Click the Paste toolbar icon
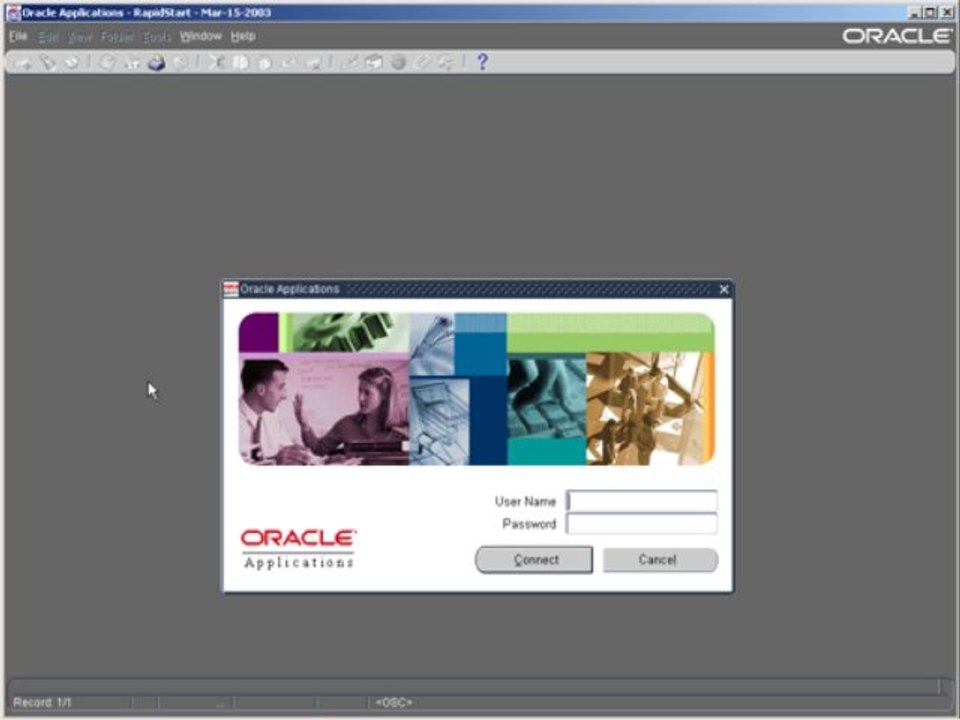The width and height of the screenshot is (960, 720). 264,63
